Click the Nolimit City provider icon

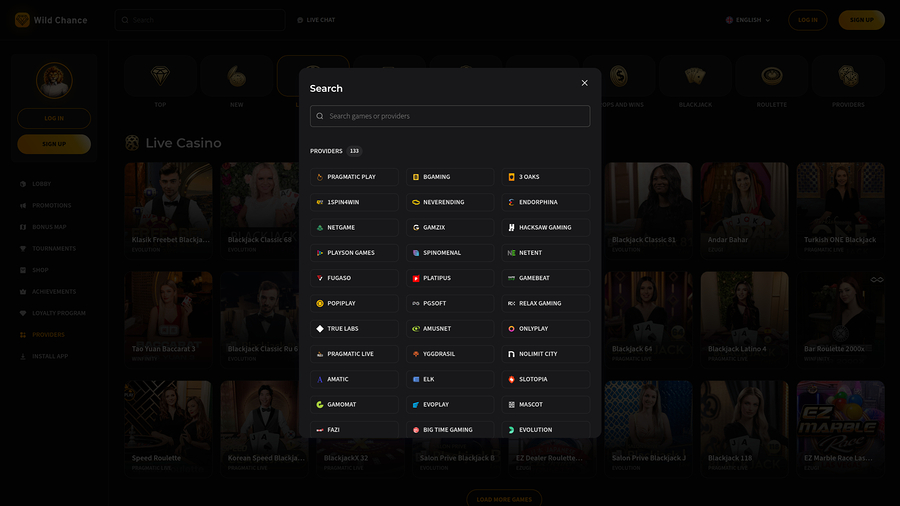click(511, 354)
